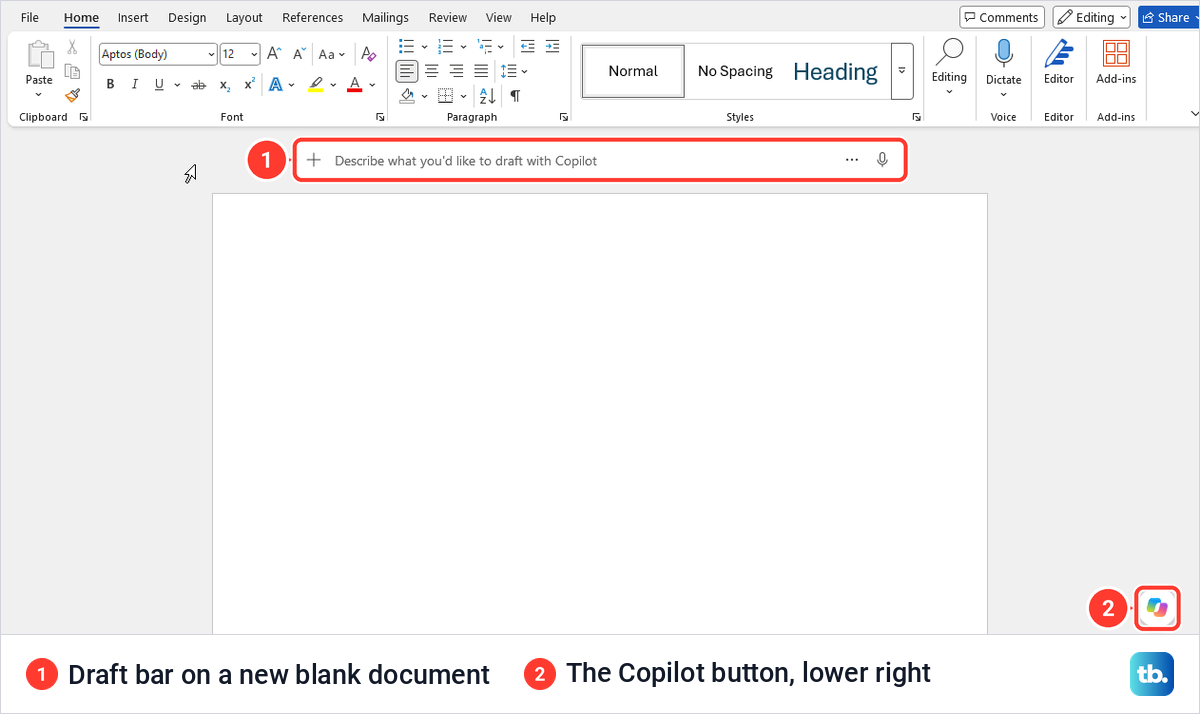Click the microphone in Copilot draft bar
This screenshot has width=1200, height=714.
click(x=882, y=160)
